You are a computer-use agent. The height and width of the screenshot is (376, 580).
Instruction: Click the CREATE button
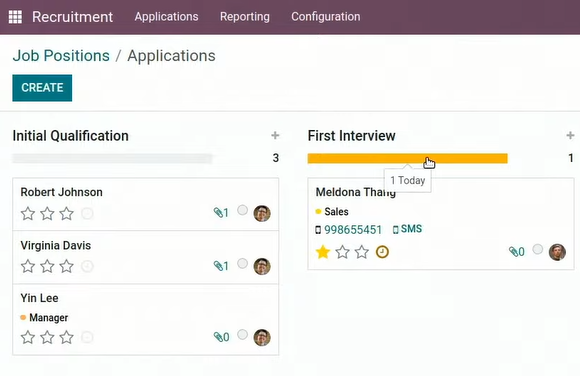(x=42, y=88)
